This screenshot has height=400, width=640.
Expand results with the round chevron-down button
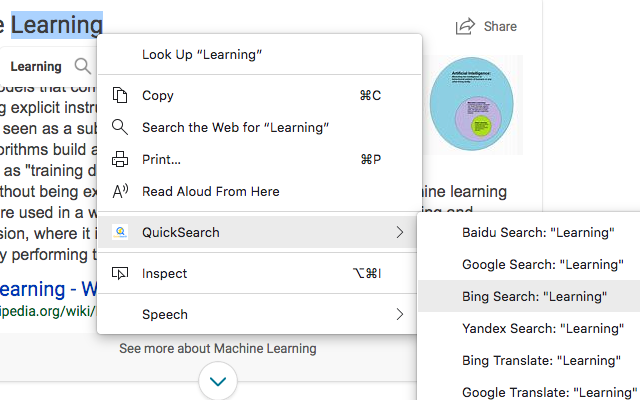tap(218, 381)
